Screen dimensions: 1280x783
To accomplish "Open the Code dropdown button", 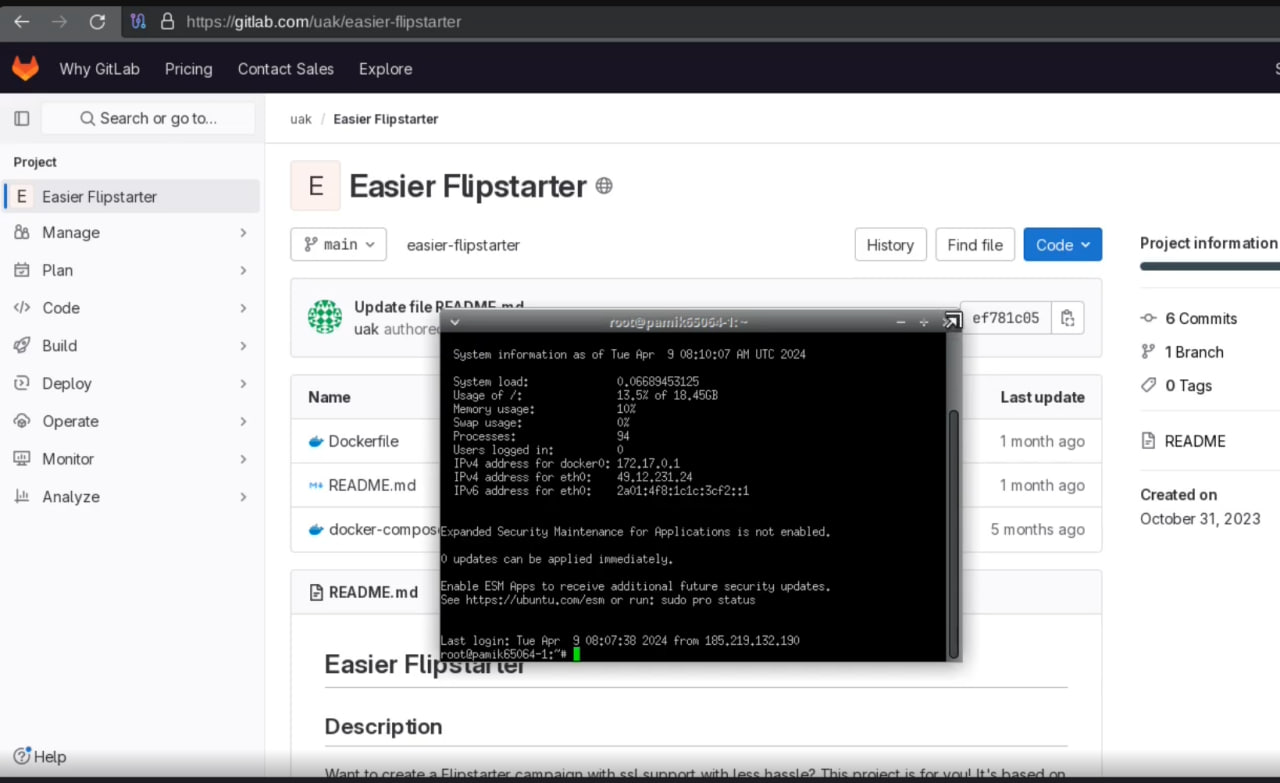I will click(x=1062, y=244).
